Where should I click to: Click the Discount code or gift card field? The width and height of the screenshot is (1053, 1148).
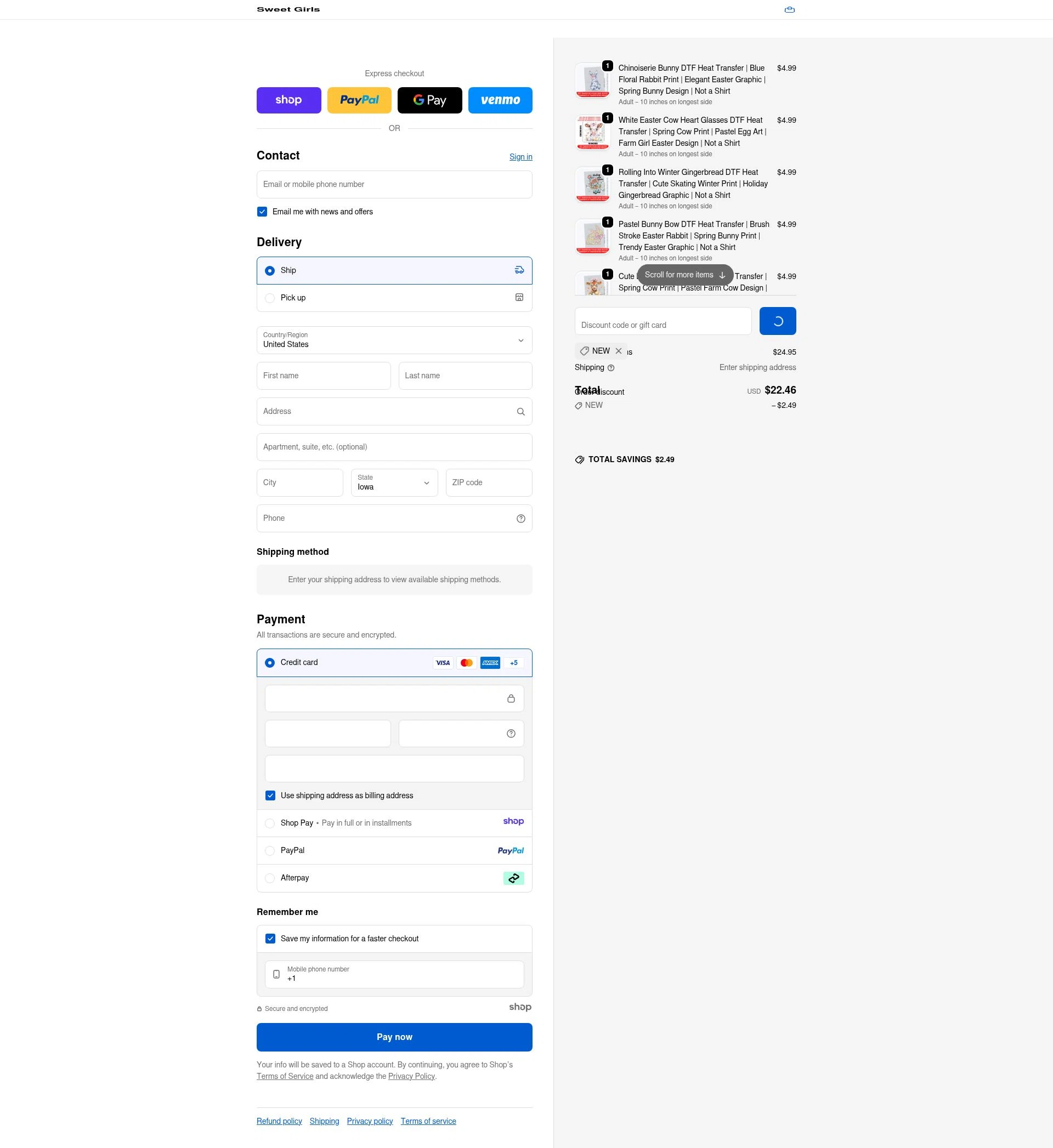click(x=663, y=321)
